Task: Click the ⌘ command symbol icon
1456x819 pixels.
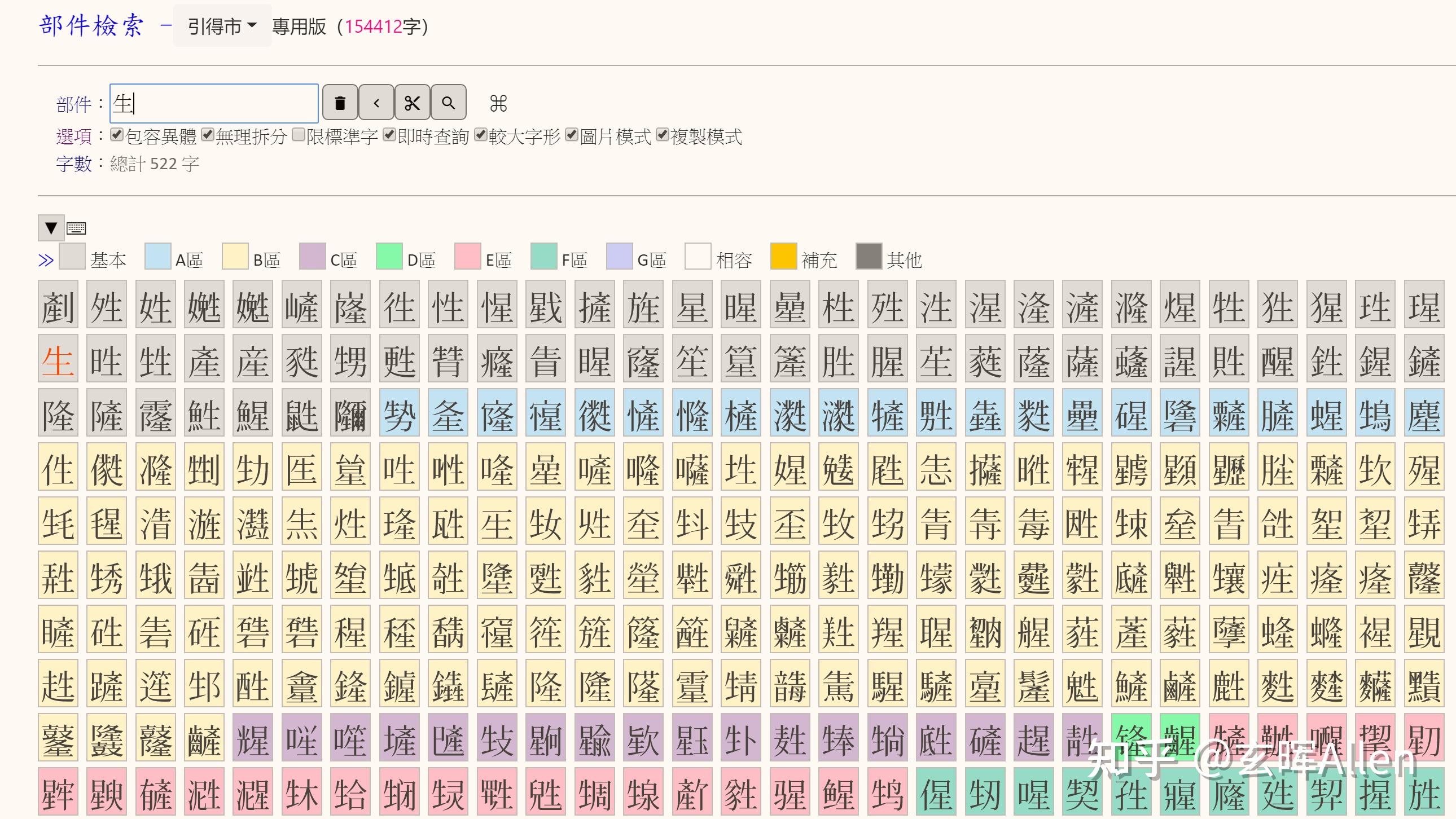Action: click(498, 103)
